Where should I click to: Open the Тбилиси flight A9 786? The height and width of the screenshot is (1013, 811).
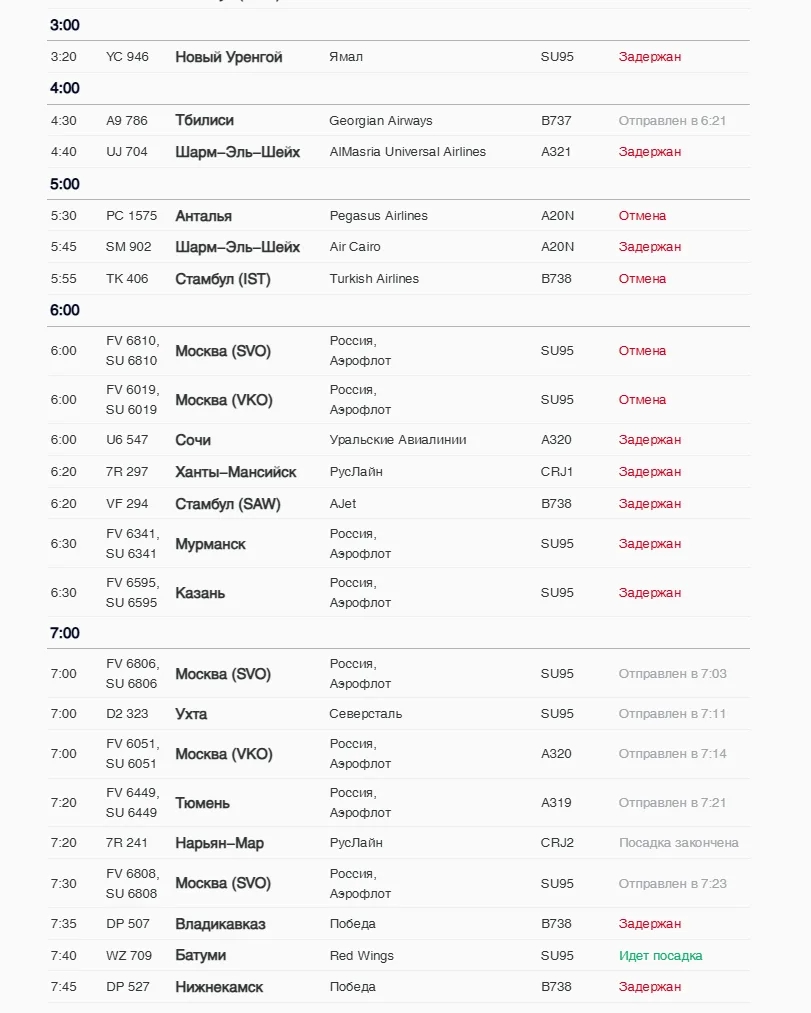pos(204,120)
